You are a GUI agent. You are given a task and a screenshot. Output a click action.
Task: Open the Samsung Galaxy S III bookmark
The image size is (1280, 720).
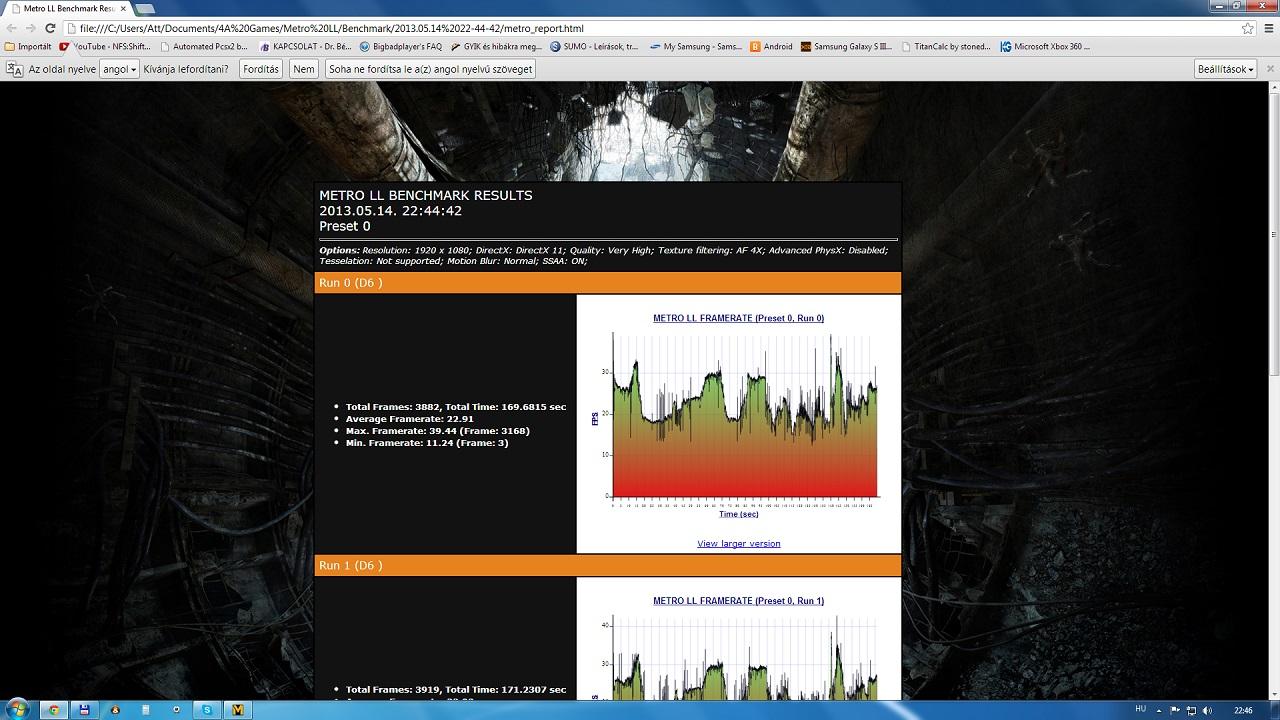(x=847, y=46)
